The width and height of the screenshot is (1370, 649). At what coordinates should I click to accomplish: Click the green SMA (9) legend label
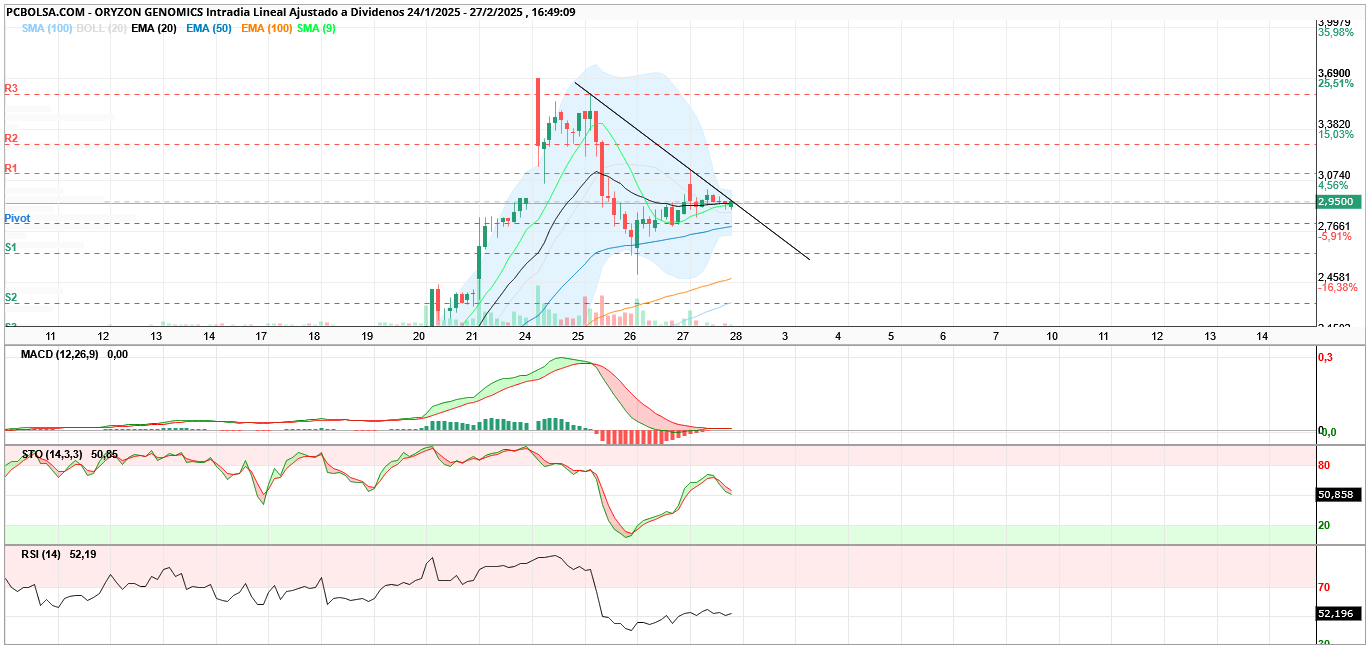click(316, 29)
